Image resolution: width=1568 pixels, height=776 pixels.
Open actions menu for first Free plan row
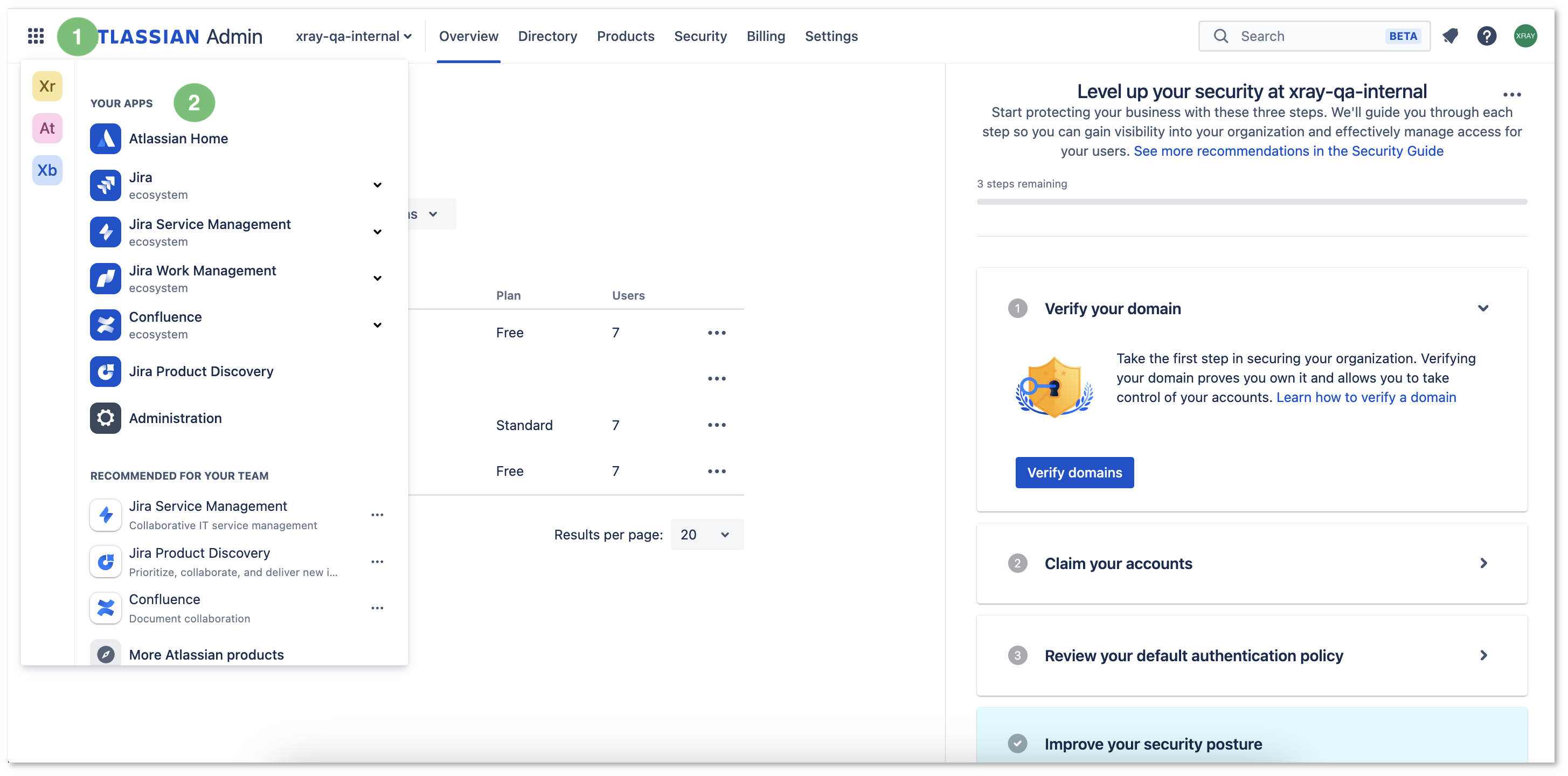coord(717,333)
